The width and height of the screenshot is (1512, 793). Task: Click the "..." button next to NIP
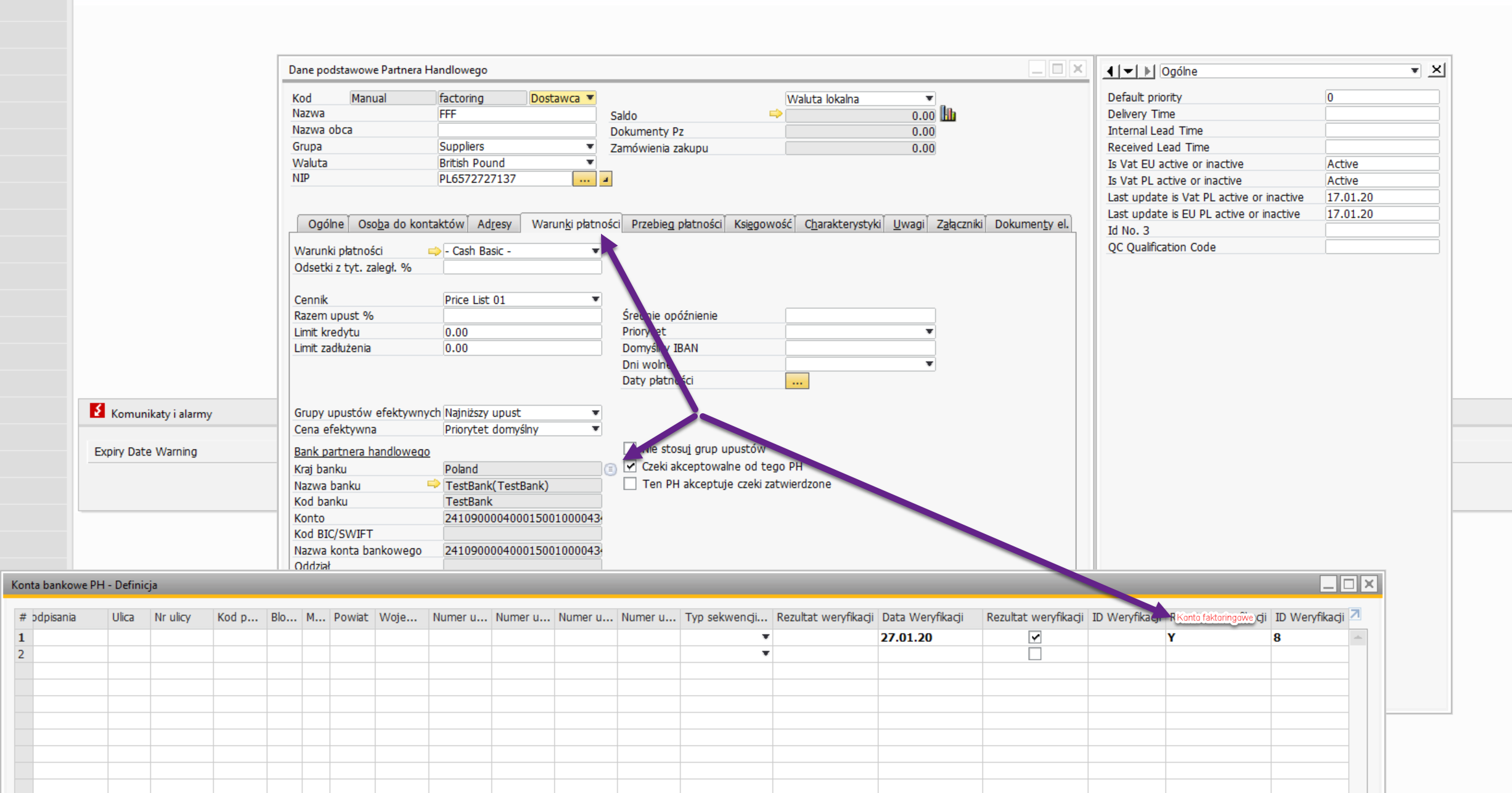point(584,178)
